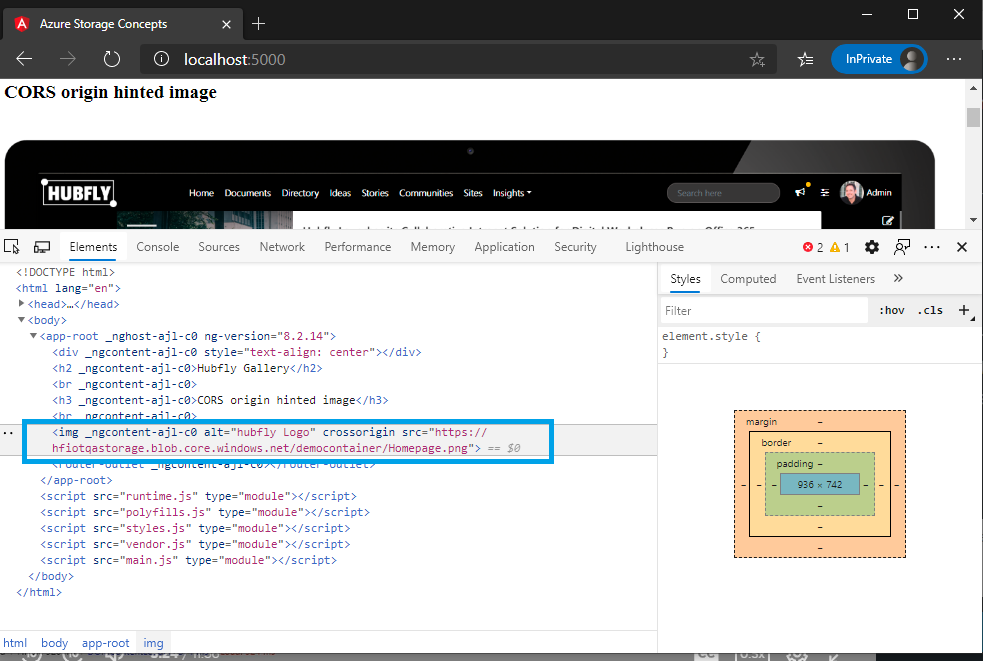Select the img hubfly Logo node
Viewport: 983px width, 661px height.
tap(287, 440)
